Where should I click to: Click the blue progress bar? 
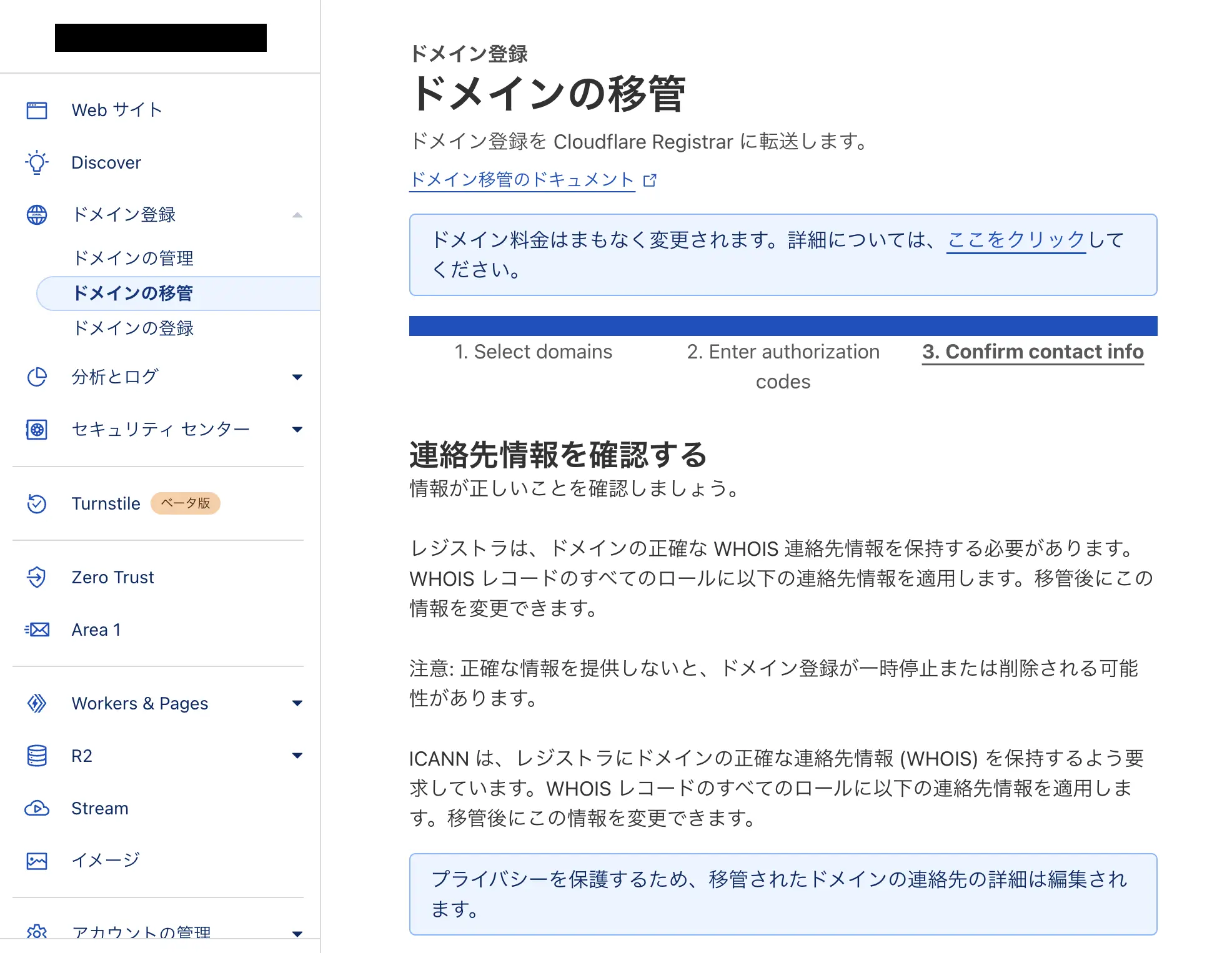[783, 325]
